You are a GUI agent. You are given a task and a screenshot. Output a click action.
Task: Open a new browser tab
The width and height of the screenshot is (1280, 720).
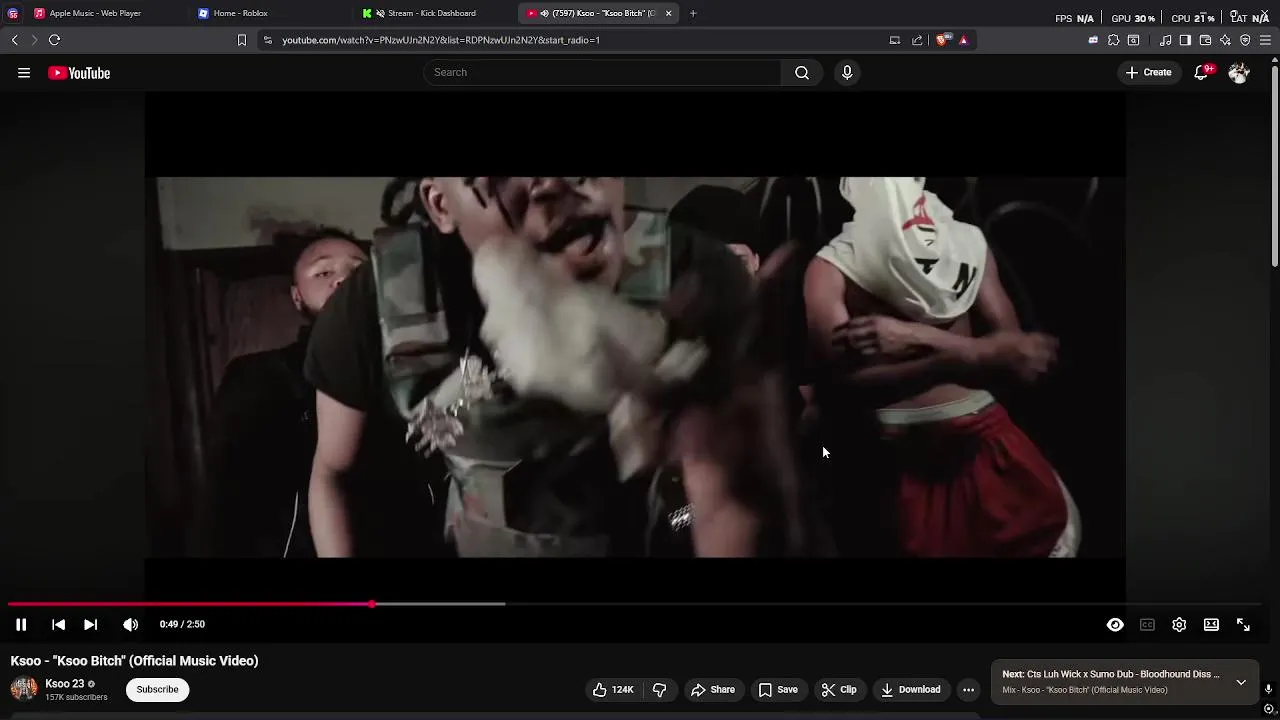[693, 13]
